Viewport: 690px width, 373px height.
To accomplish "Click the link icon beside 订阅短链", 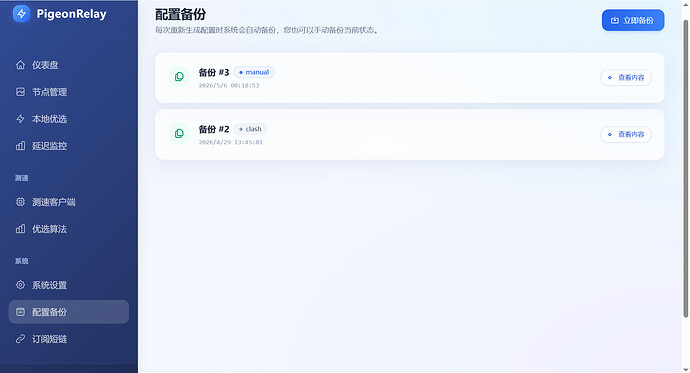I will pyautogui.click(x=20, y=339).
